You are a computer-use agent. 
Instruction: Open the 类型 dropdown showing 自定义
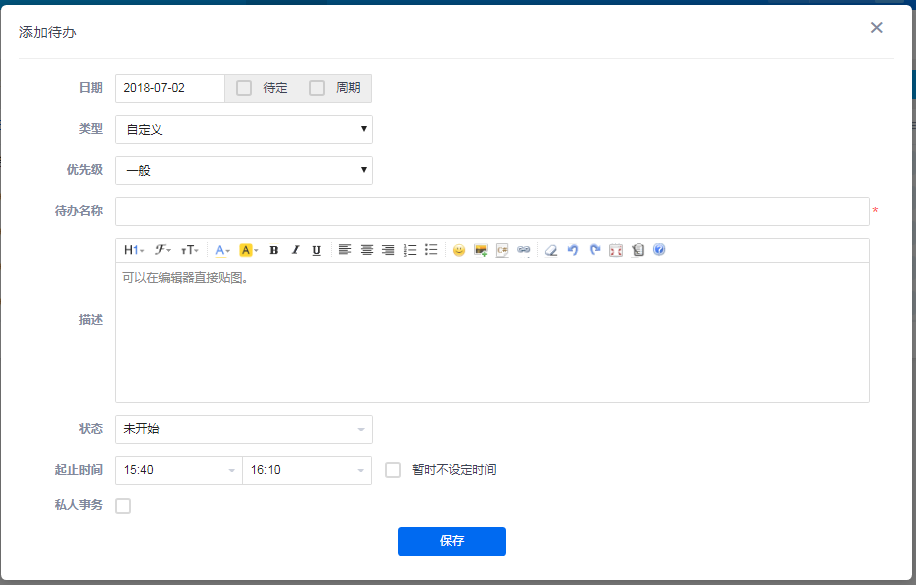pyautogui.click(x=244, y=130)
